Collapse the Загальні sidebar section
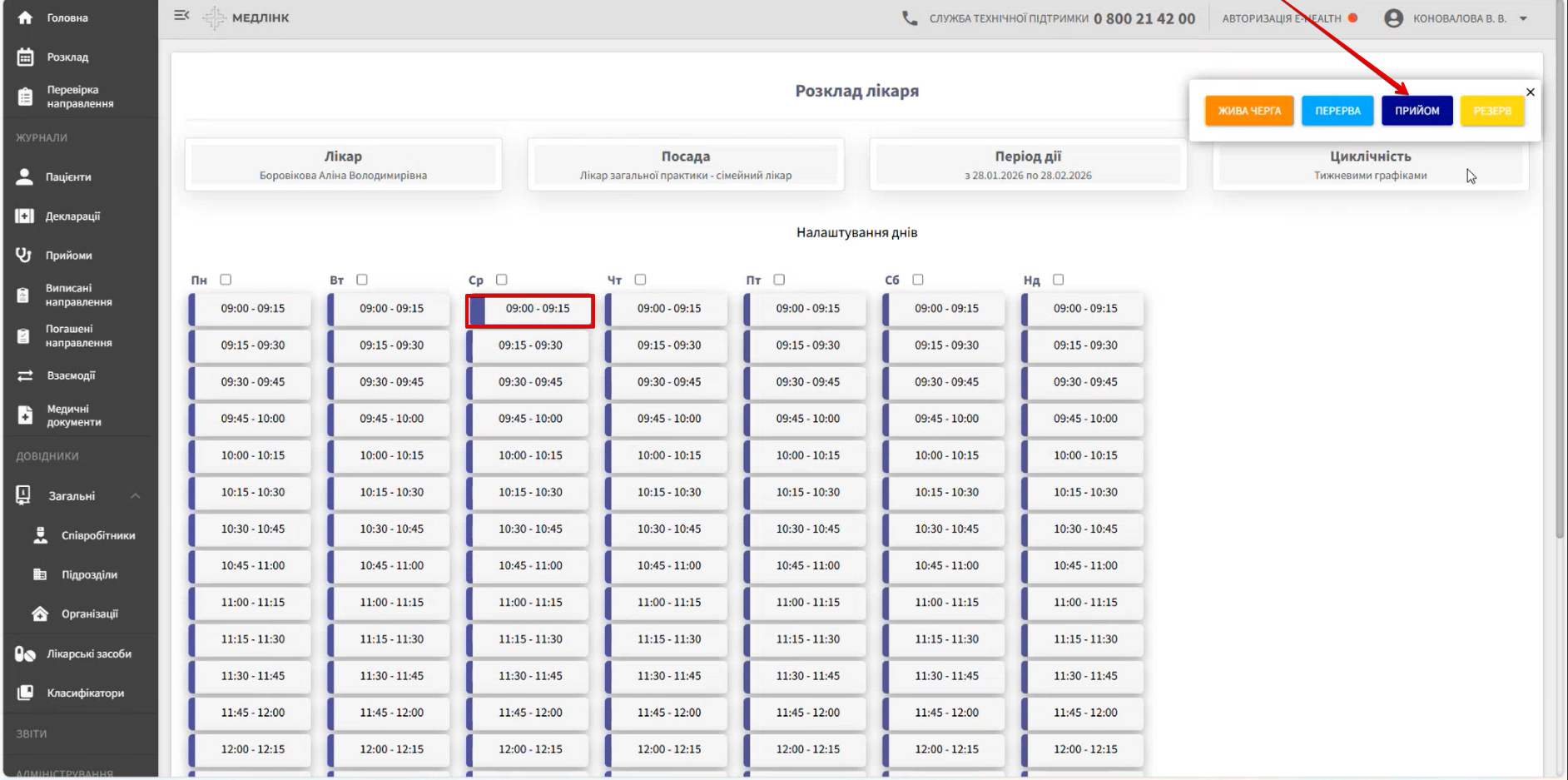The width and height of the screenshot is (1568, 780). 135,496
